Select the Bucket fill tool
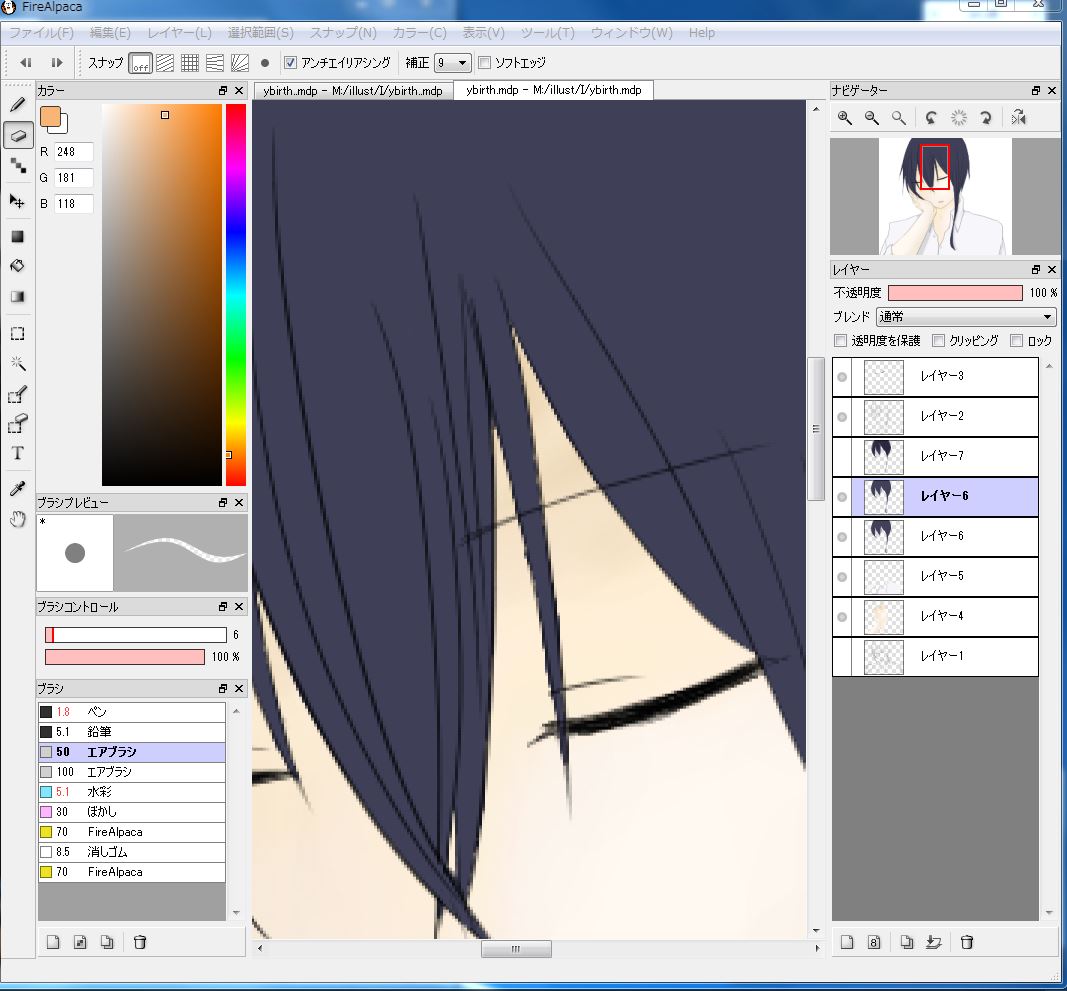Viewport: 1067px width, 991px height. [17, 266]
